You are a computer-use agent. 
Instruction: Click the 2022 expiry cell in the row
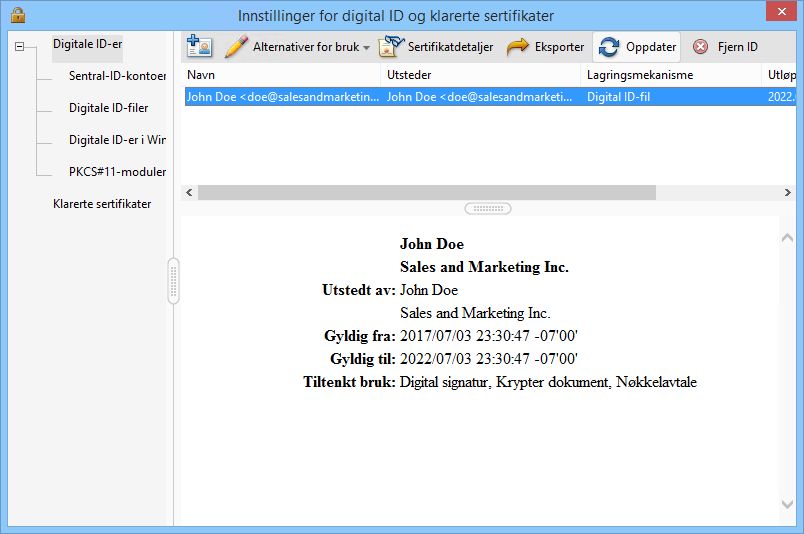(x=781, y=97)
